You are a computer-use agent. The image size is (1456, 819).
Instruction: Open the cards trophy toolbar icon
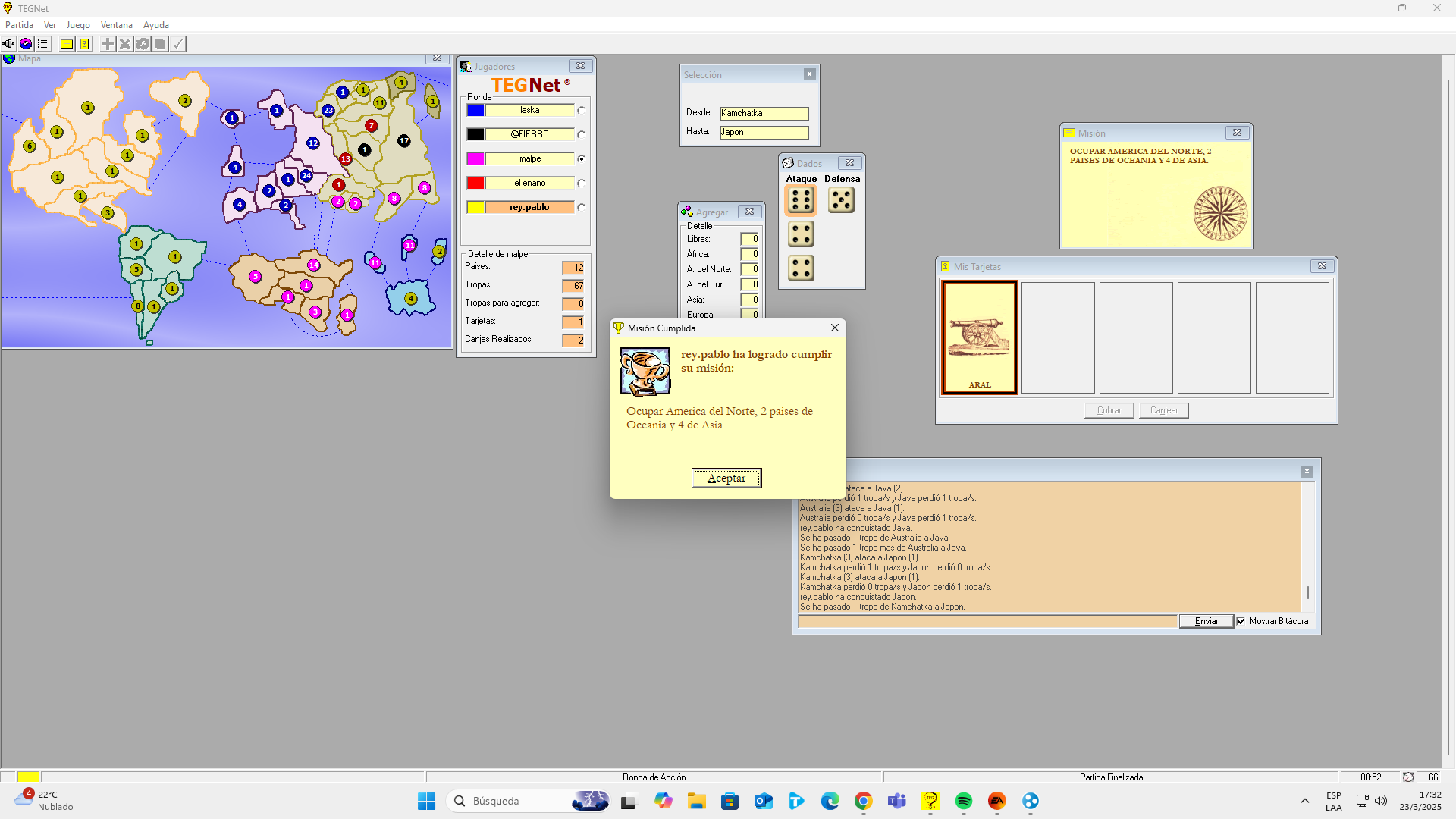[84, 44]
